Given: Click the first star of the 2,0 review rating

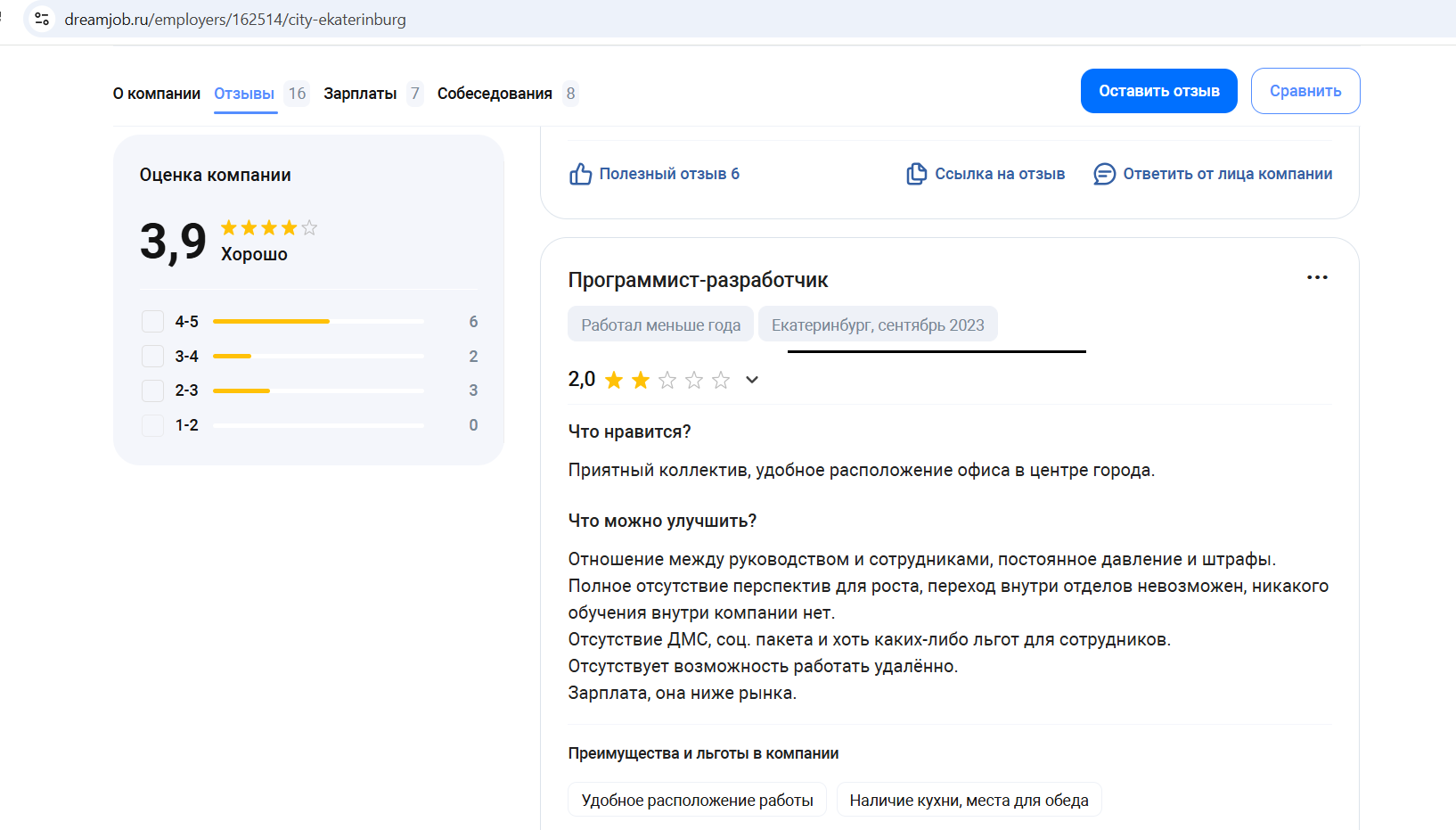Looking at the screenshot, I should tap(614, 381).
